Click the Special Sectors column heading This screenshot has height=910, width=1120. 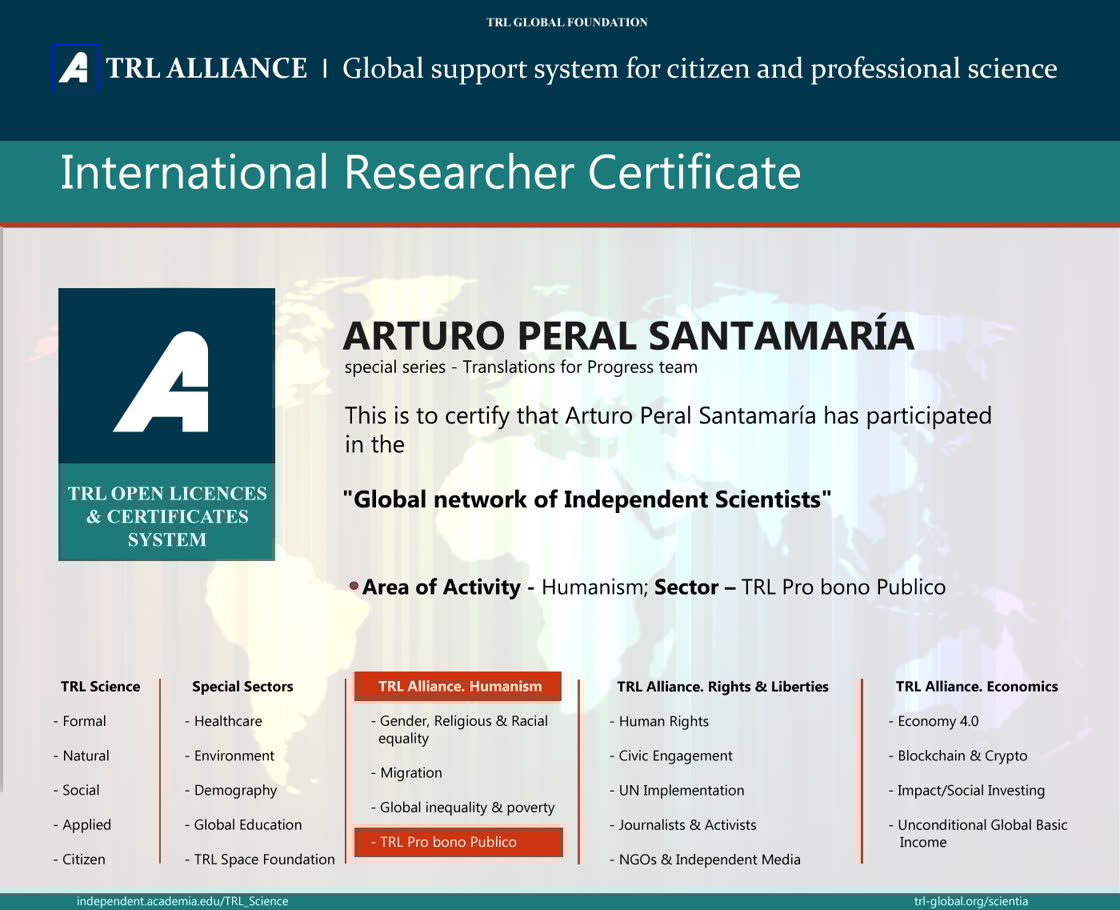(x=242, y=686)
